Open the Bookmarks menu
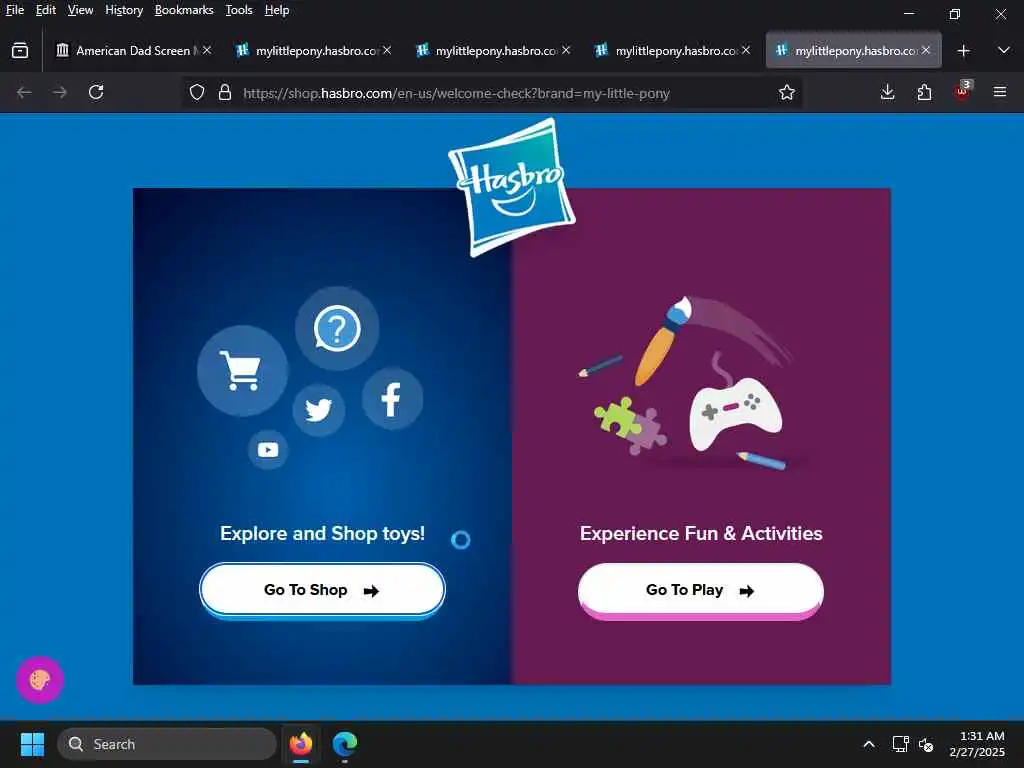1024x768 pixels. tap(184, 10)
